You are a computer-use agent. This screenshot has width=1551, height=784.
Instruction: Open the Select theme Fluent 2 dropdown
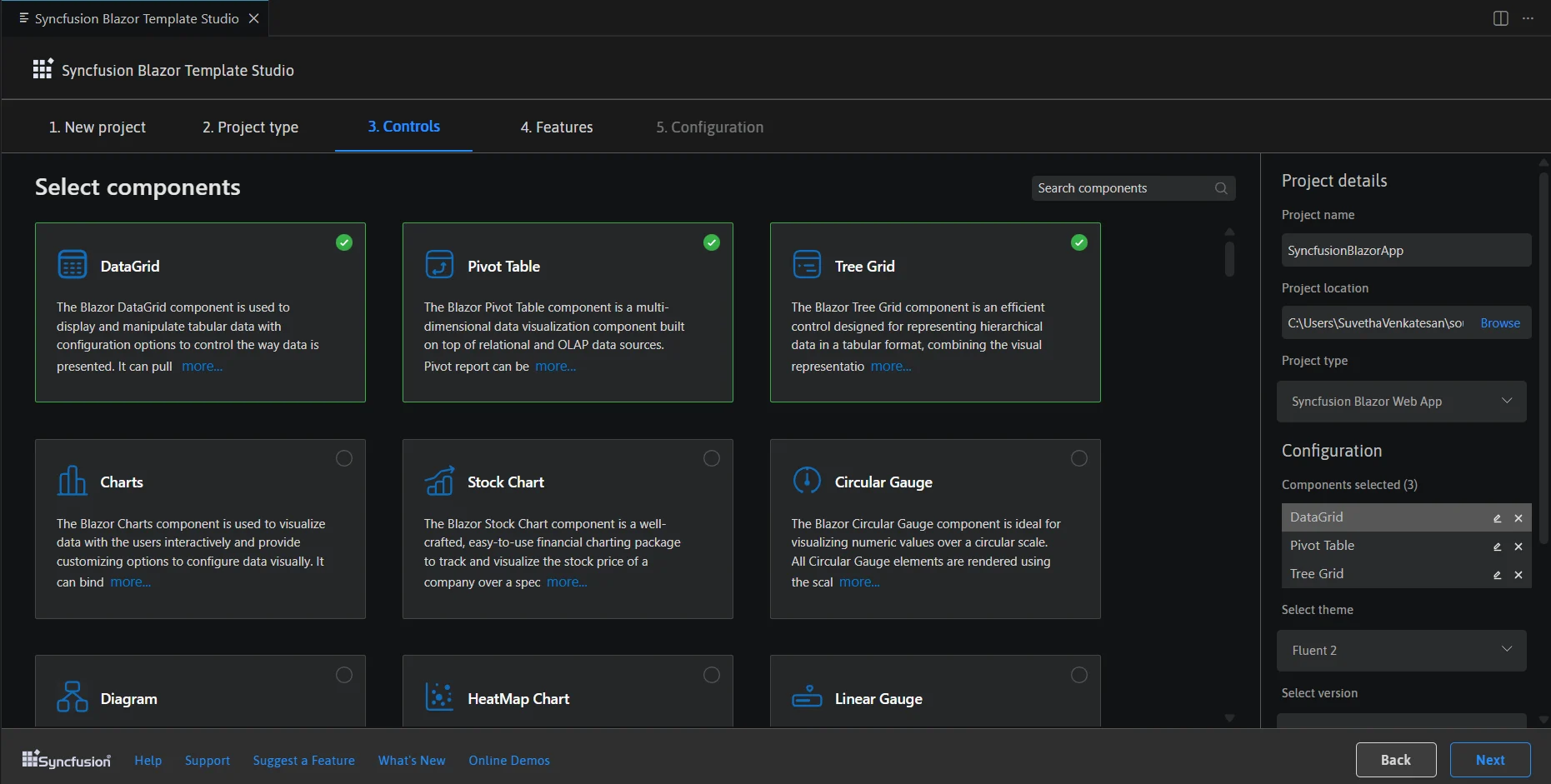(1401, 651)
